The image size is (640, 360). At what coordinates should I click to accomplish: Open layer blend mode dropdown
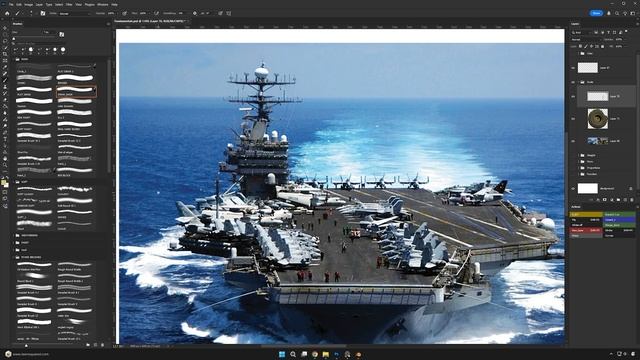click(587, 40)
